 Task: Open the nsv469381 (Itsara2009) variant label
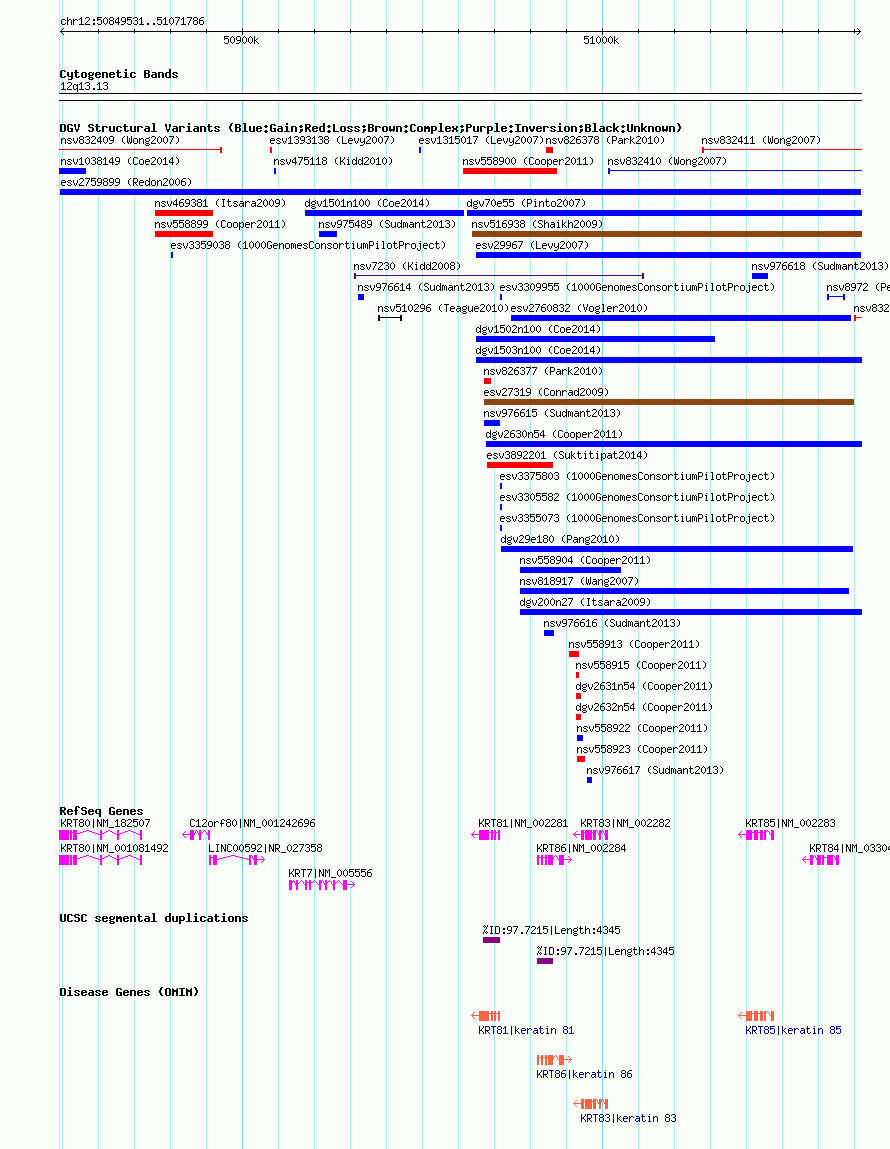coord(220,204)
